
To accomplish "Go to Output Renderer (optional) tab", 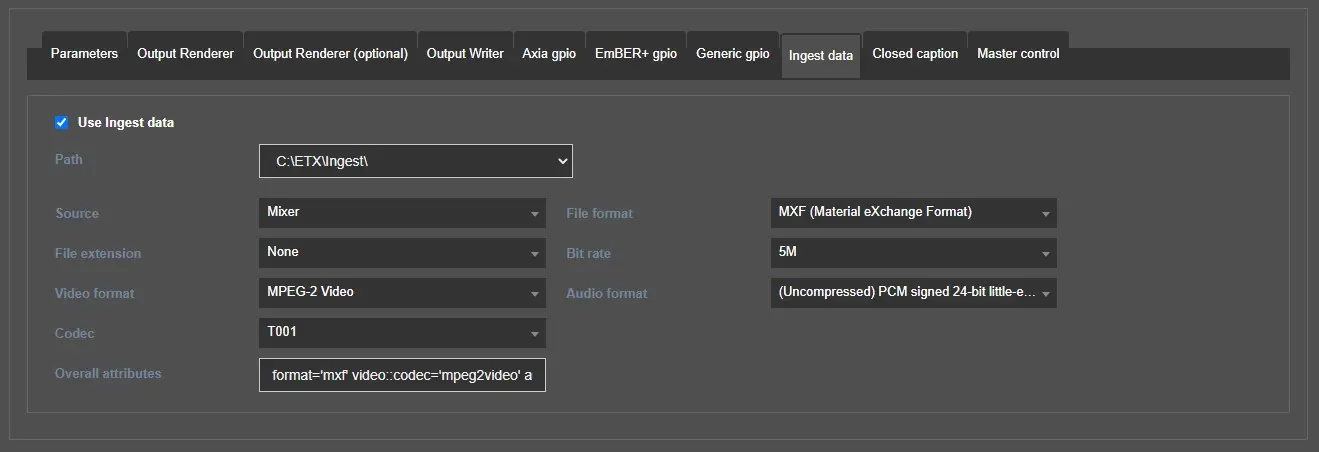I will (330, 54).
